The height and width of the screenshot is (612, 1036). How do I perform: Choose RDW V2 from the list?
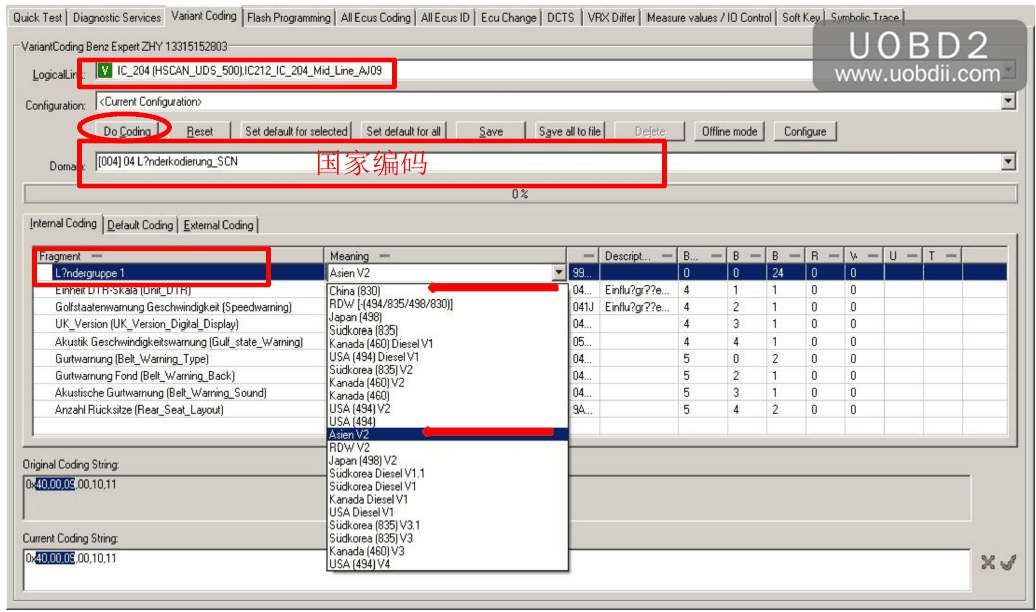pyautogui.click(x=447, y=447)
